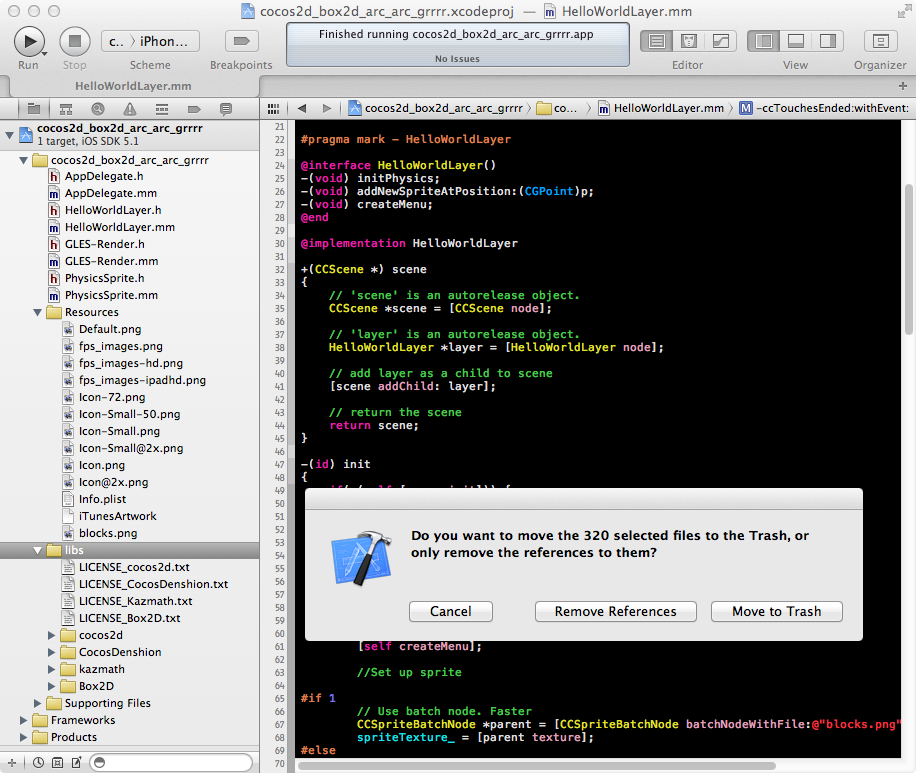Select blocks.png file

108,533
